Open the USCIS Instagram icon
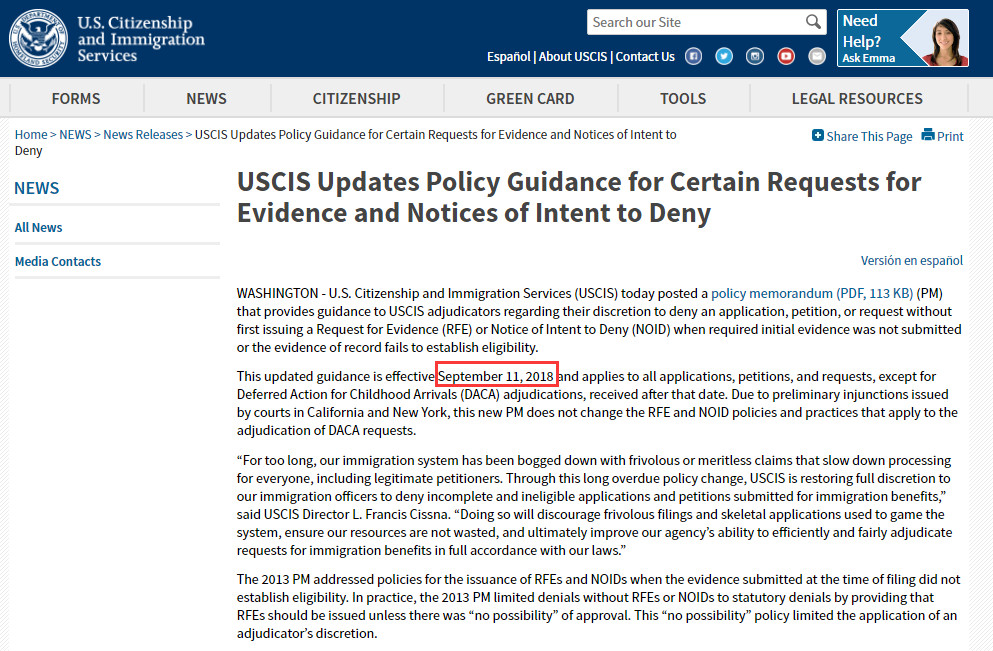Image resolution: width=993 pixels, height=651 pixels. pyautogui.click(x=755, y=57)
